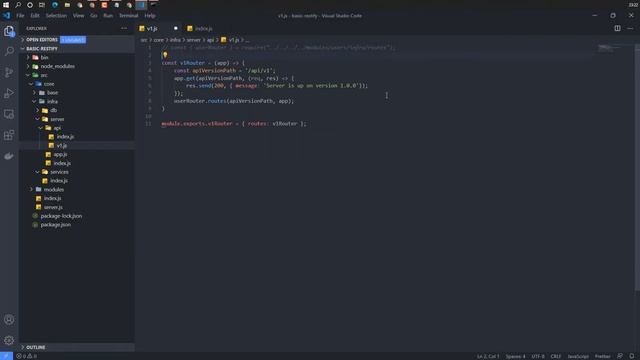Click the unsaved dot on v1.js tab
The width and height of the screenshot is (640, 360).
(x=176, y=28)
